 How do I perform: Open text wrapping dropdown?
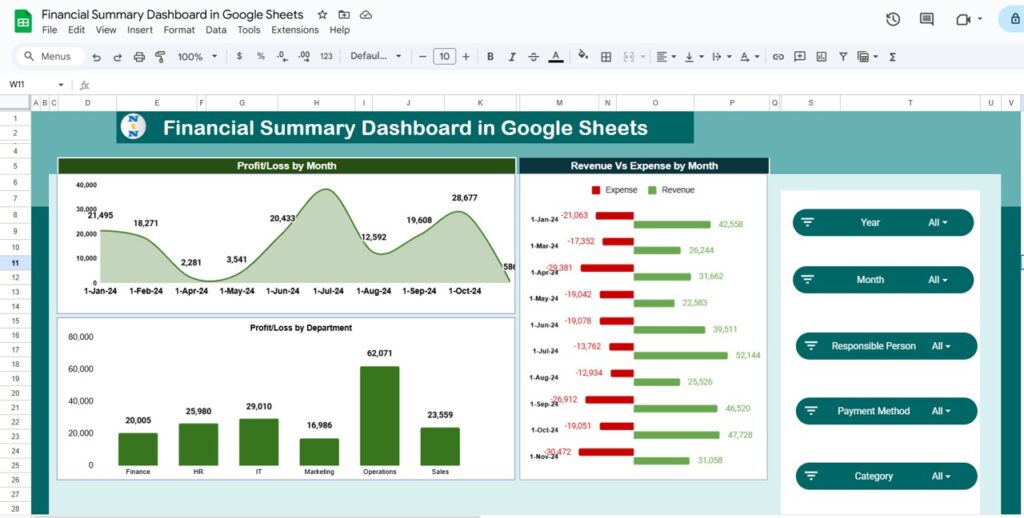721,57
